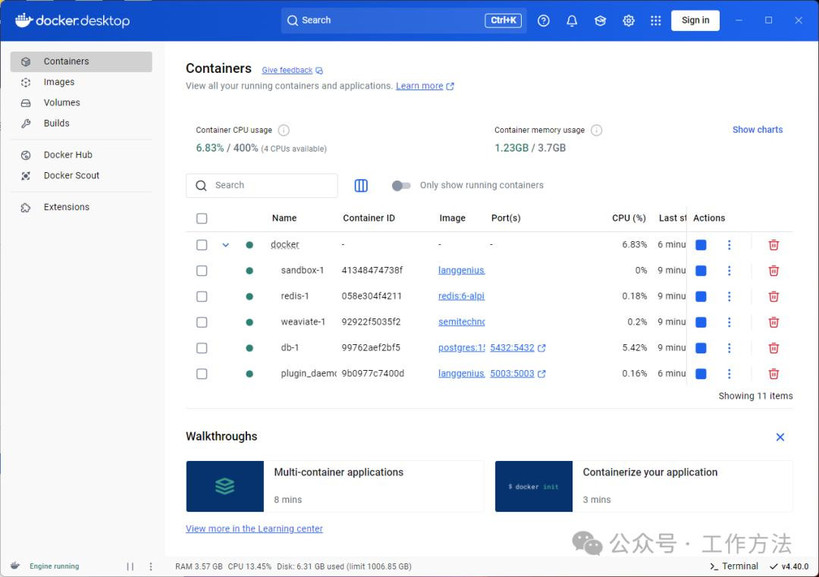819x577 pixels.
Task: Open Images in the sidebar
Action: coord(81,82)
